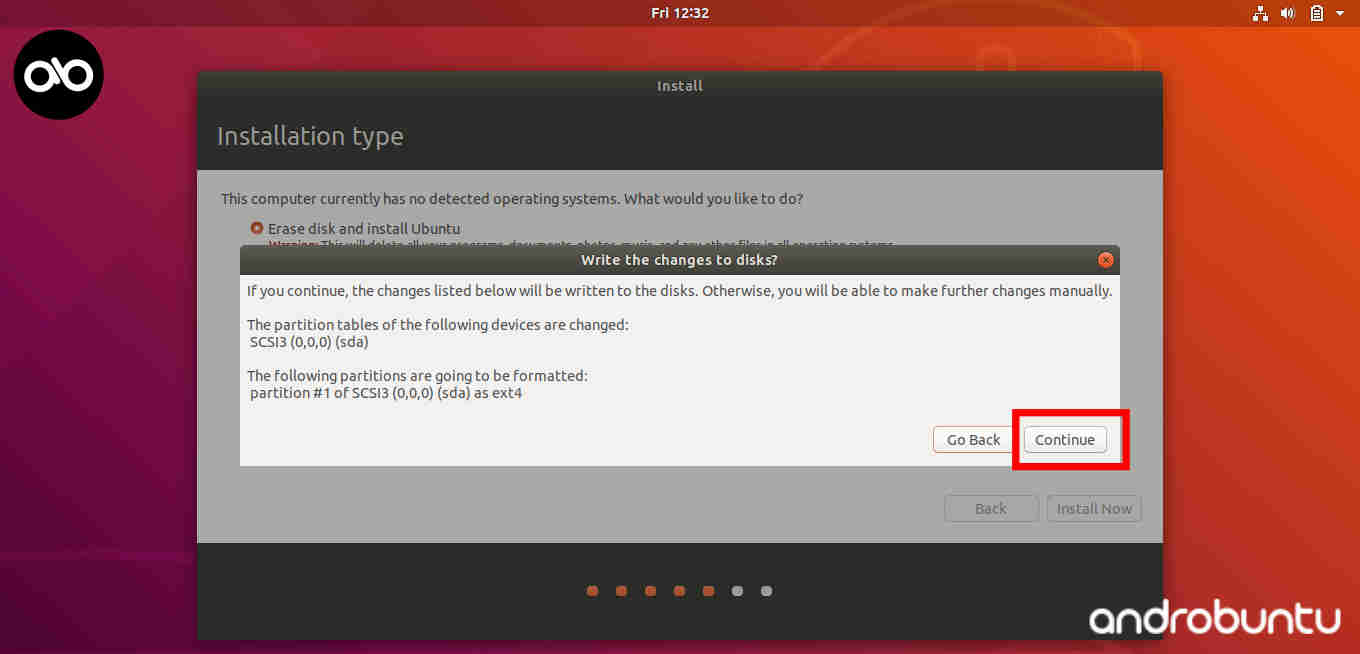The height and width of the screenshot is (654, 1360).
Task: Click the battery indicator icon
Action: click(1316, 13)
